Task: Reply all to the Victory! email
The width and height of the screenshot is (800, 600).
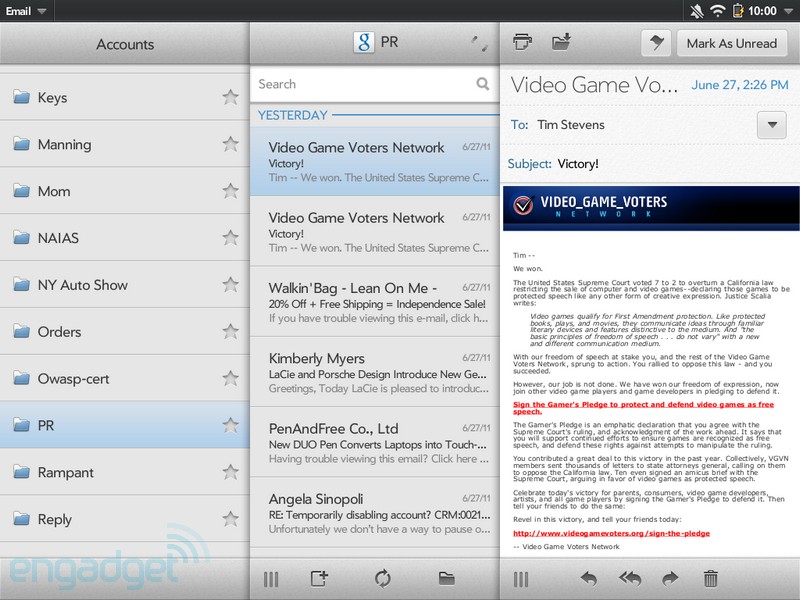Action: tap(630, 579)
